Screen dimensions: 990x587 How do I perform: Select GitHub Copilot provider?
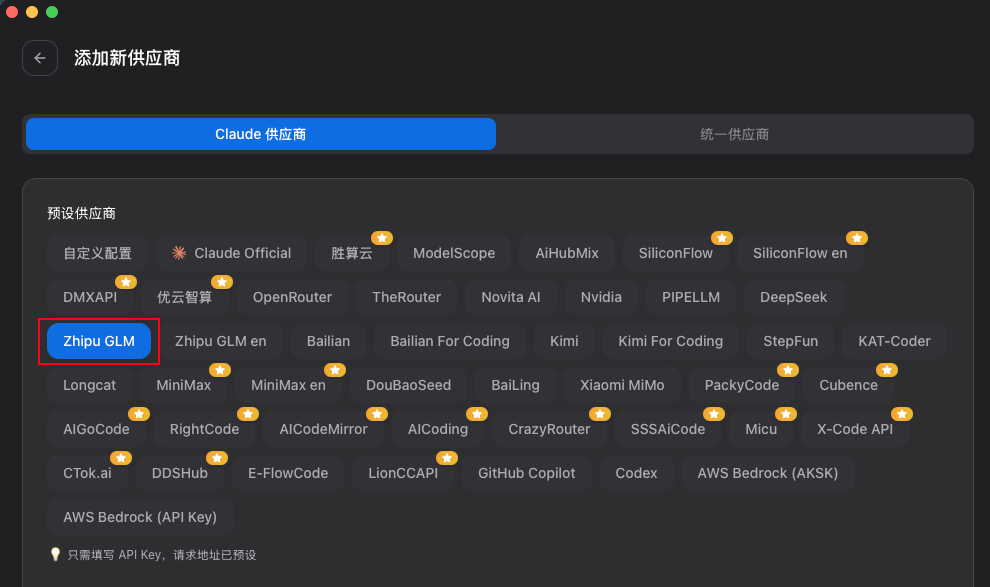526,472
